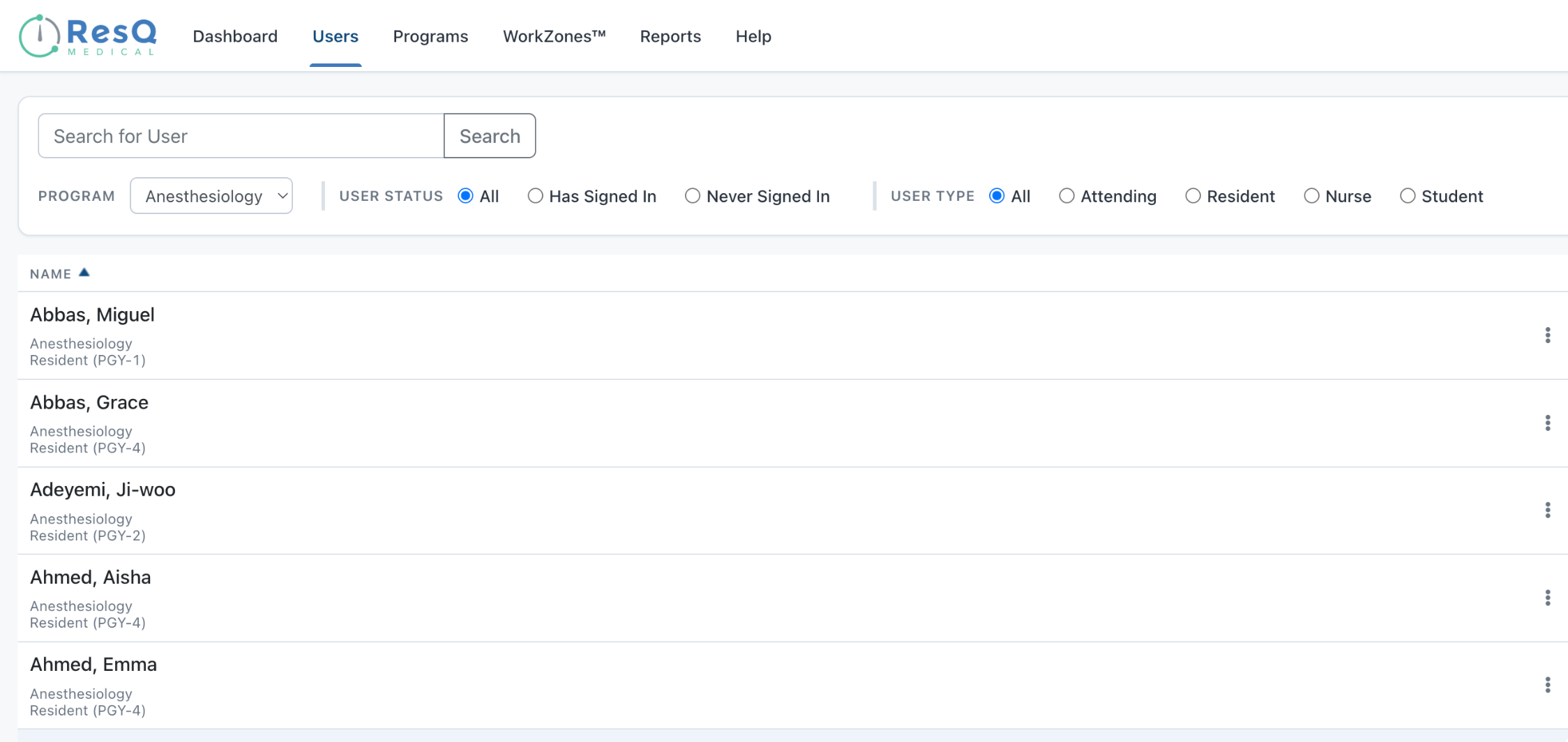Open the Reports tab
1568x742 pixels.
point(670,36)
